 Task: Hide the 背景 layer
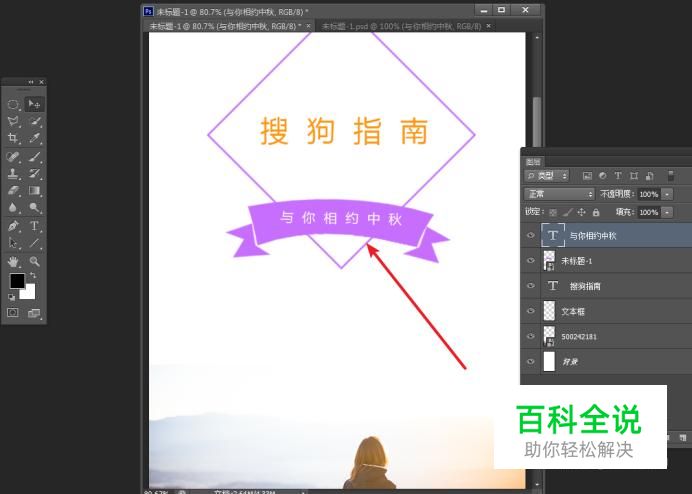pyautogui.click(x=531, y=361)
